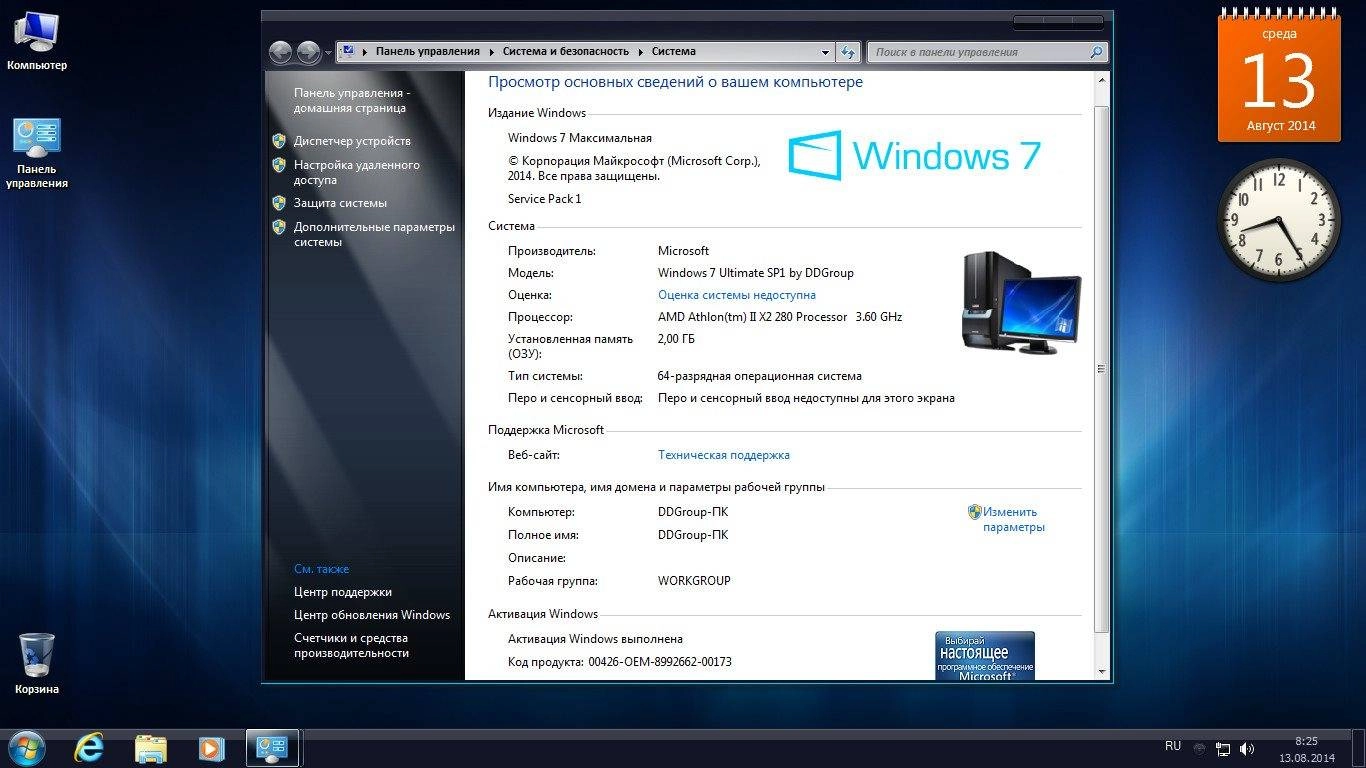
Task: Expand the address bar history dropdown
Action: [x=823, y=51]
